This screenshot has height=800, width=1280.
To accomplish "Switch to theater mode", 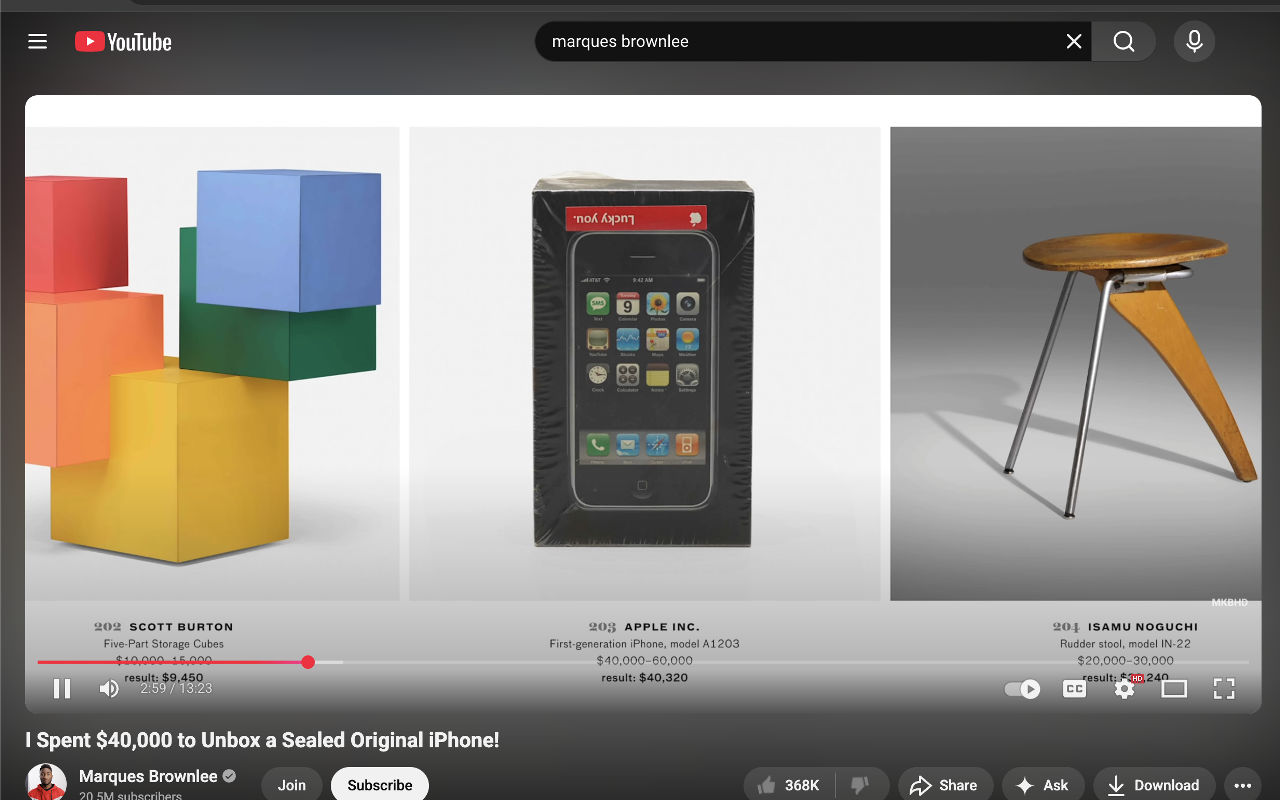I will [1174, 689].
